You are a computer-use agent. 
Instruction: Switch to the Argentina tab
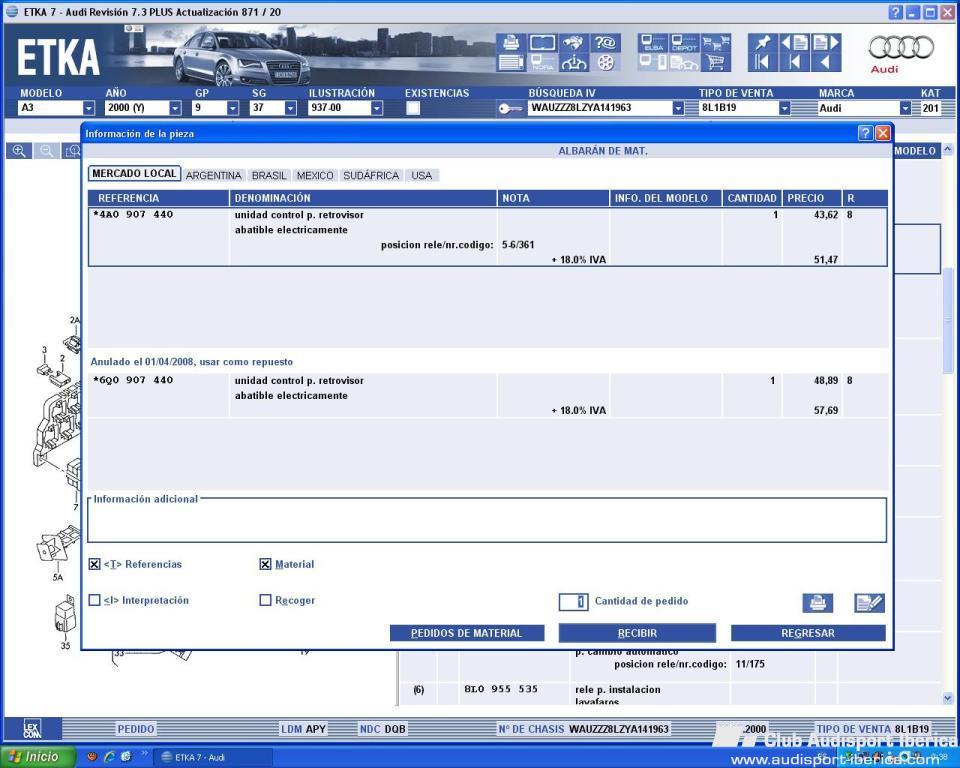point(214,176)
